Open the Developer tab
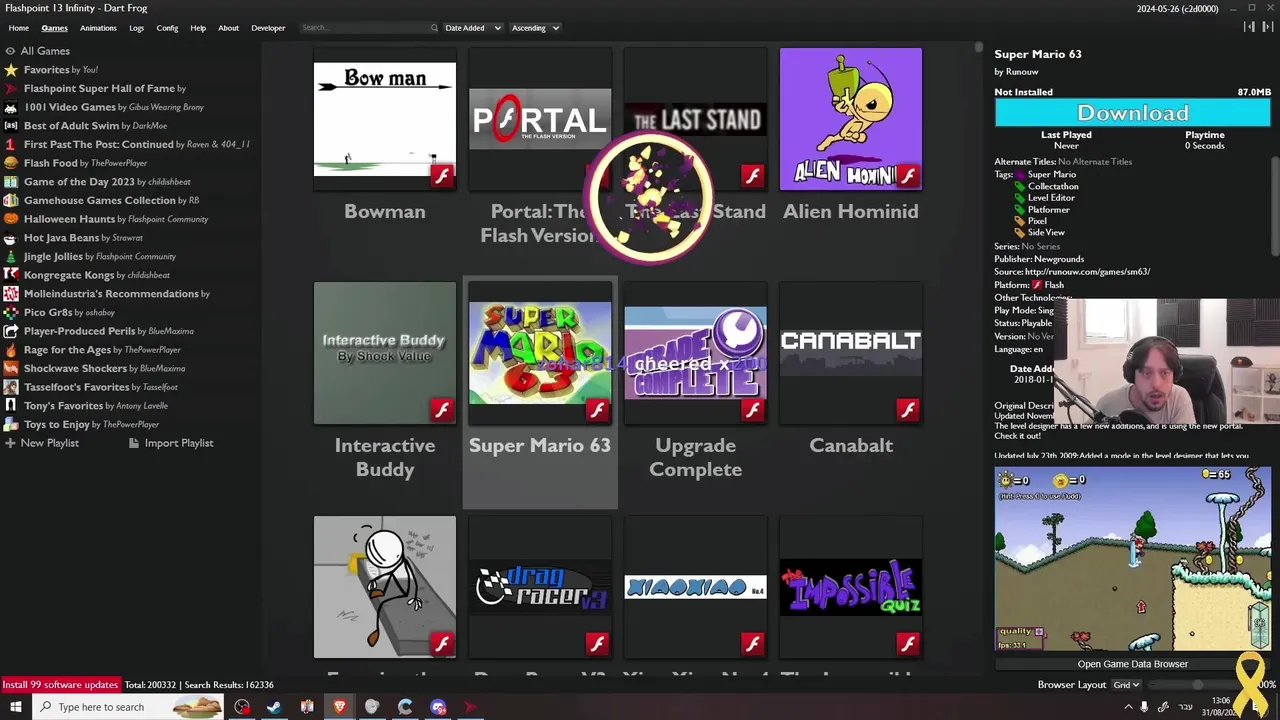 coord(268,28)
